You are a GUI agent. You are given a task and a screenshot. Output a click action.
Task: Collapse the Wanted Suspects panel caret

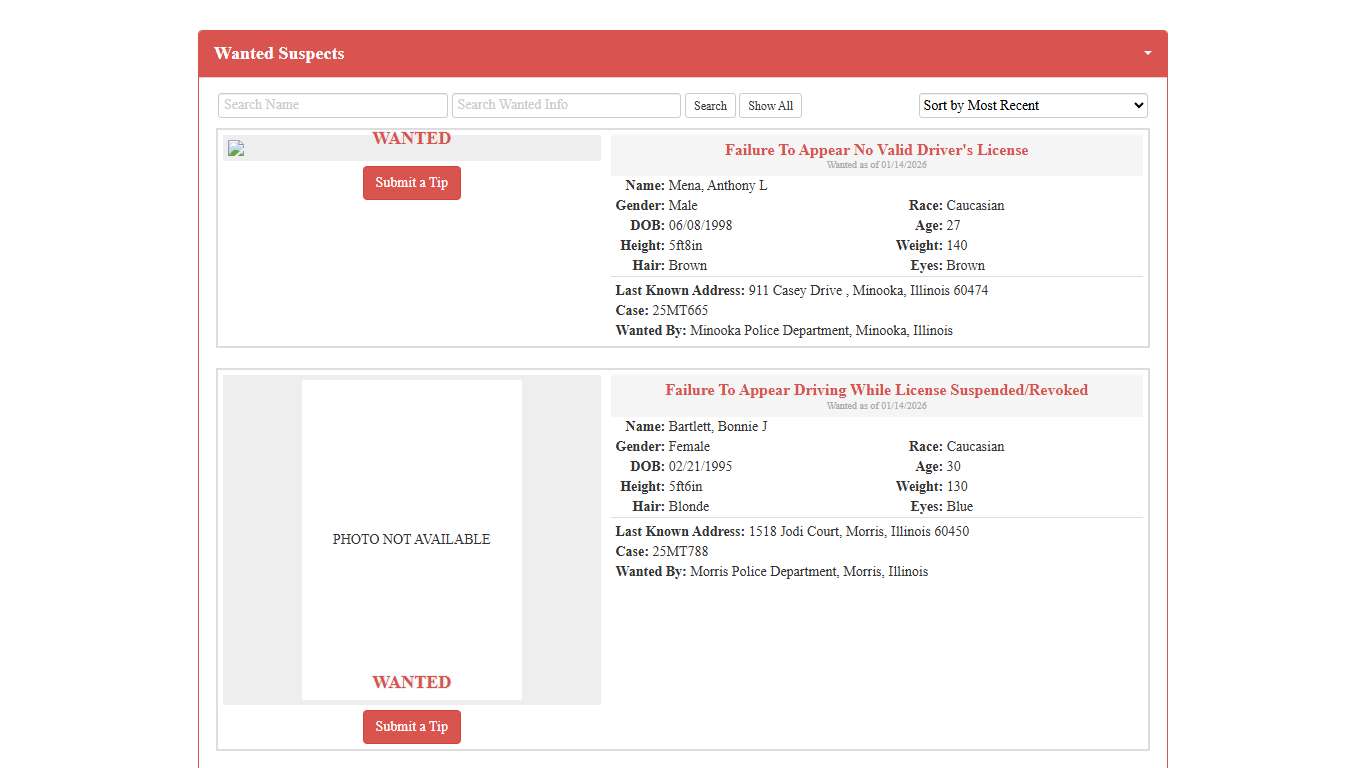coord(1148,53)
